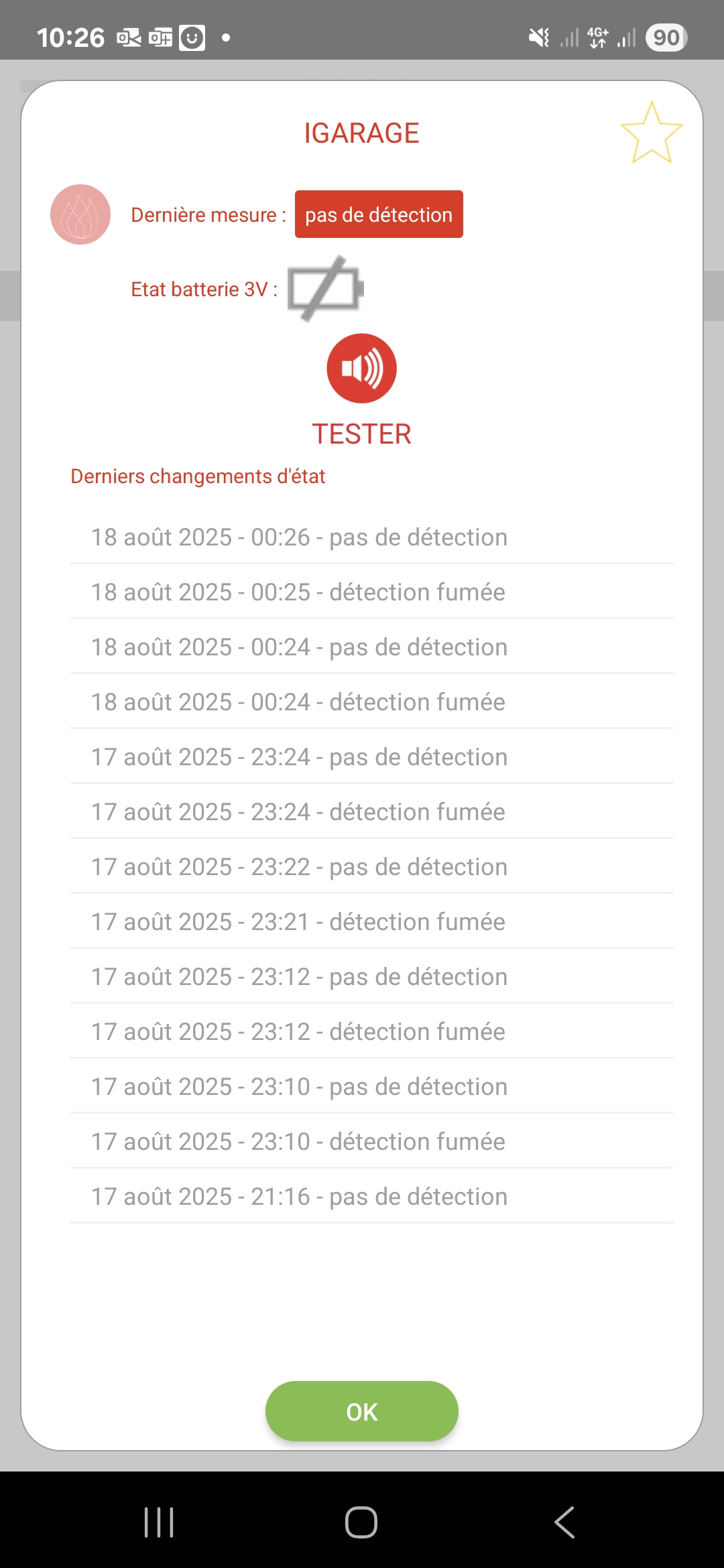Tap the battery percentage indicator showing 90
Screen dimensions: 724x1568
click(666, 38)
